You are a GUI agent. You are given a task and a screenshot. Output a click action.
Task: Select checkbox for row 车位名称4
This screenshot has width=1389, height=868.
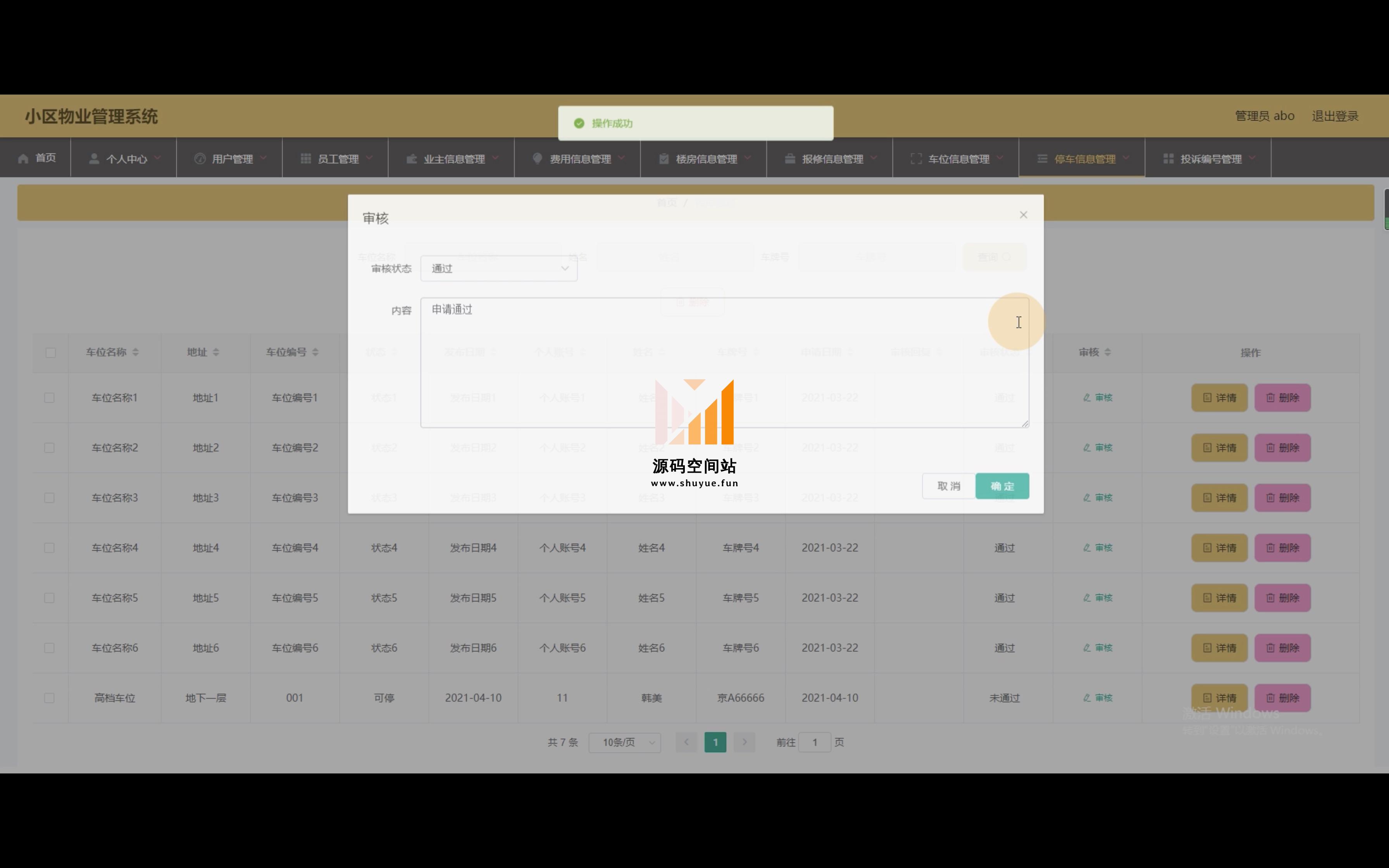49,548
